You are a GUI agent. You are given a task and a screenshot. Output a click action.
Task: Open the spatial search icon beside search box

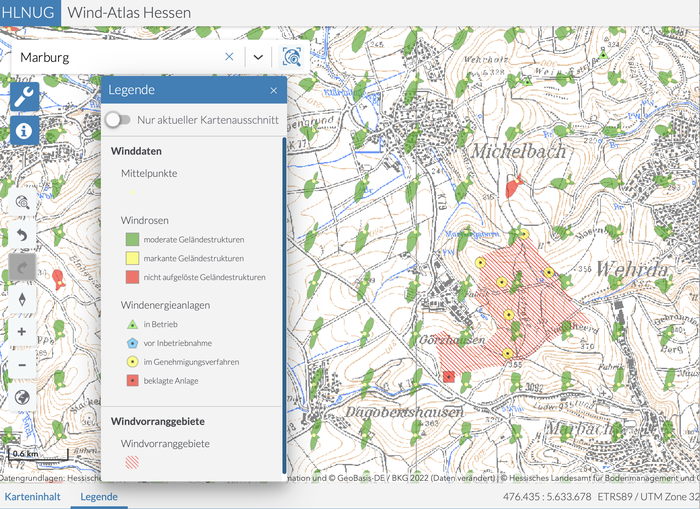(291, 57)
